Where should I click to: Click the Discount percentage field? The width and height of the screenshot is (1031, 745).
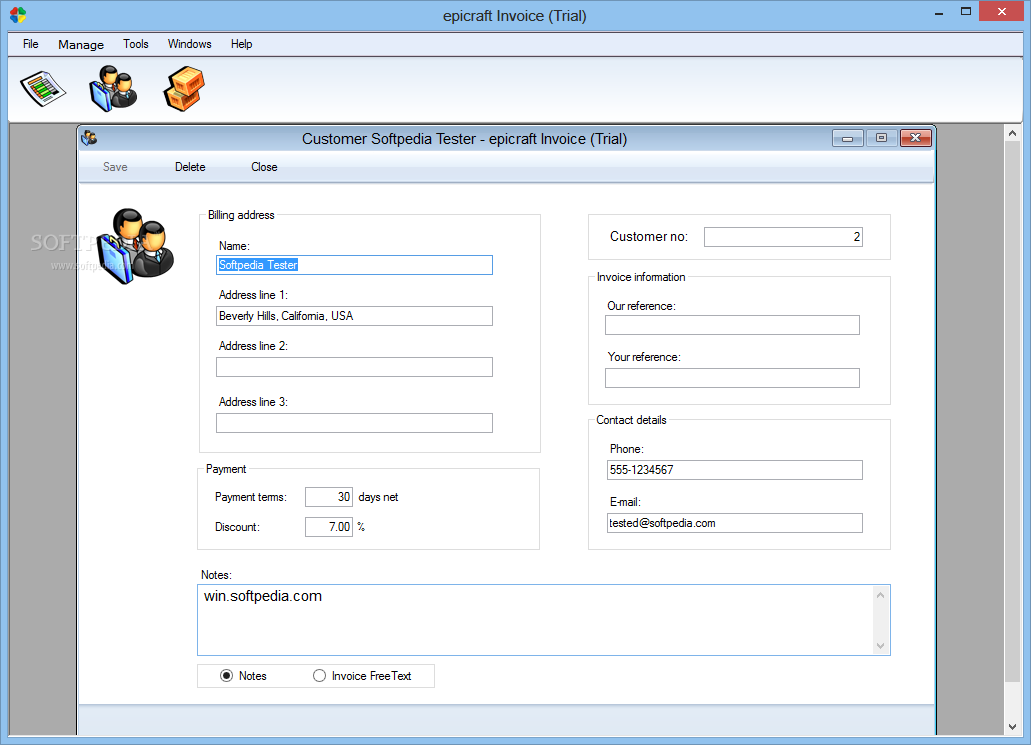pyautogui.click(x=329, y=527)
